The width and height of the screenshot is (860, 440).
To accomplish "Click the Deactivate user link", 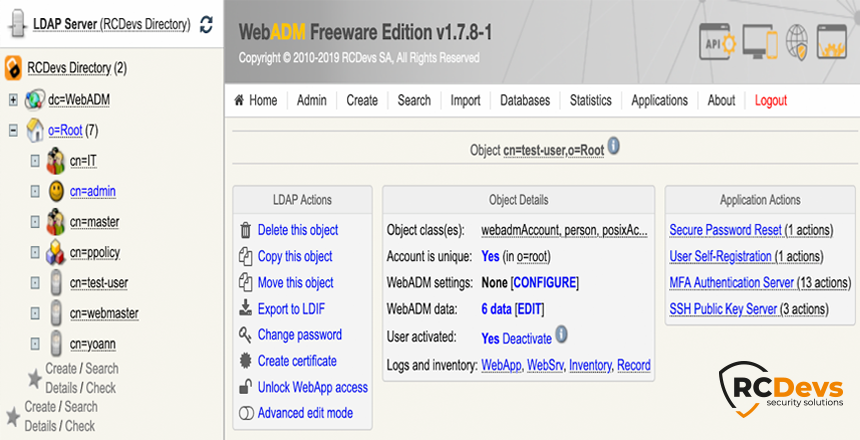I will (527, 339).
